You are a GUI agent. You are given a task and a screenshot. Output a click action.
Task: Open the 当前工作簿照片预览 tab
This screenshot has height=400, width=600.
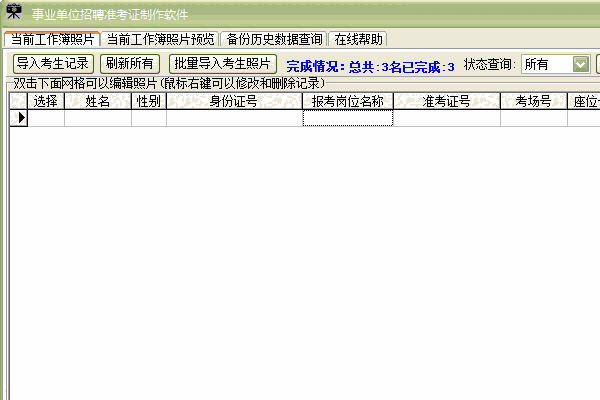160,39
